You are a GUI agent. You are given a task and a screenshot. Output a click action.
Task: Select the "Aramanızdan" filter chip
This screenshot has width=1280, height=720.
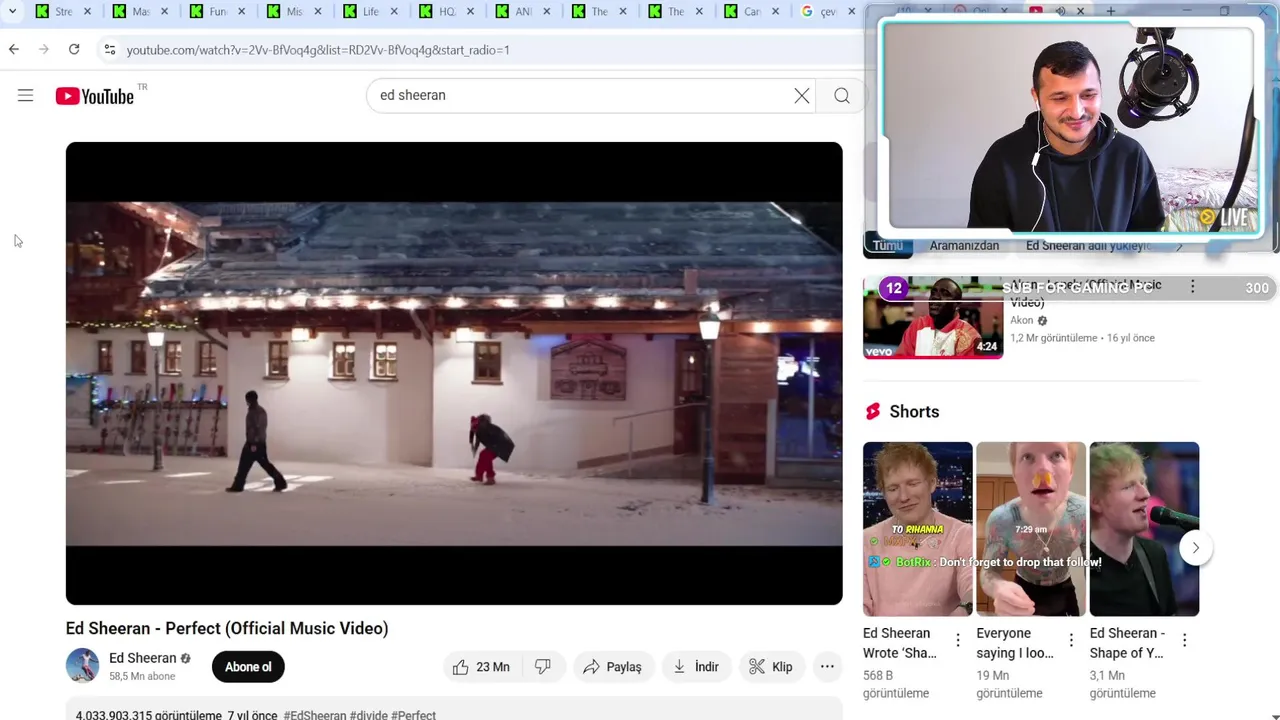point(964,246)
